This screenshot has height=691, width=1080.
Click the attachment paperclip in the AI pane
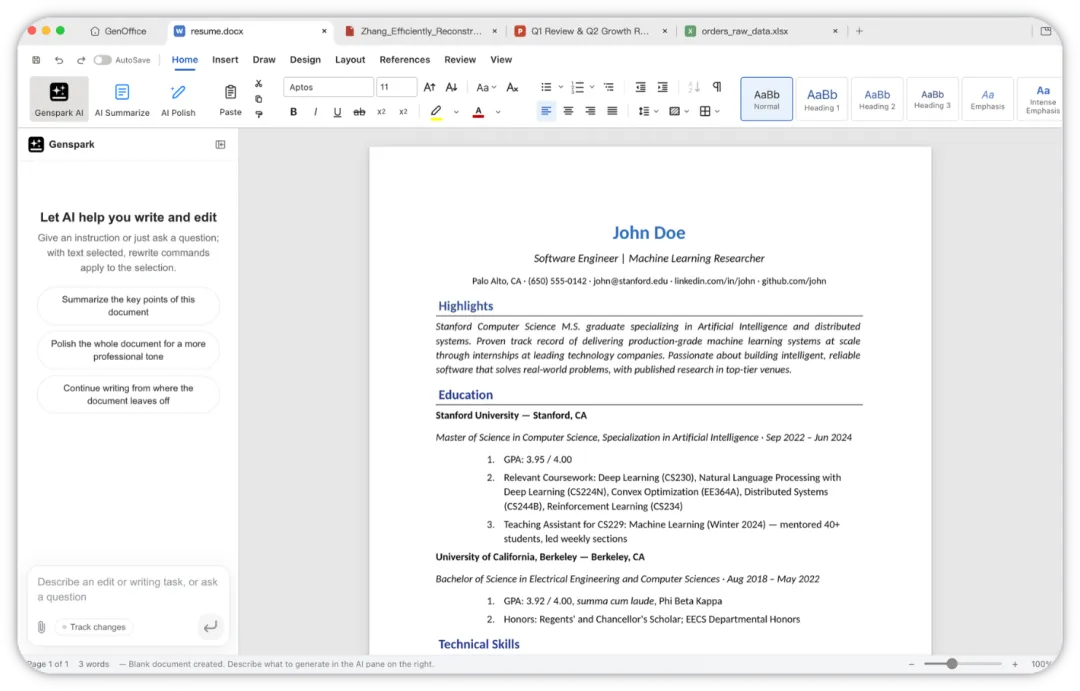click(41, 627)
